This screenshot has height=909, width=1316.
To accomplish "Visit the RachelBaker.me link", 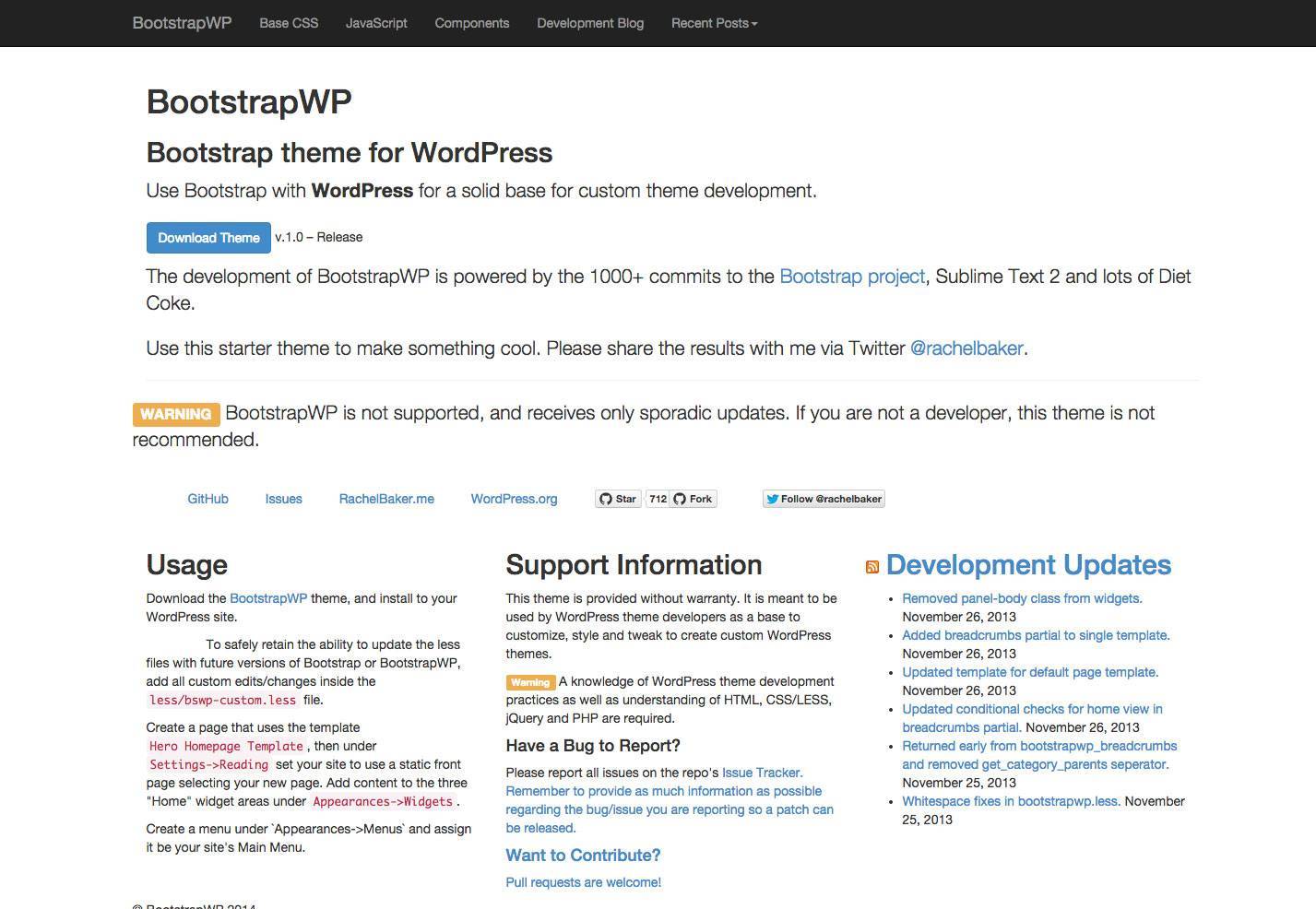I will (x=386, y=499).
